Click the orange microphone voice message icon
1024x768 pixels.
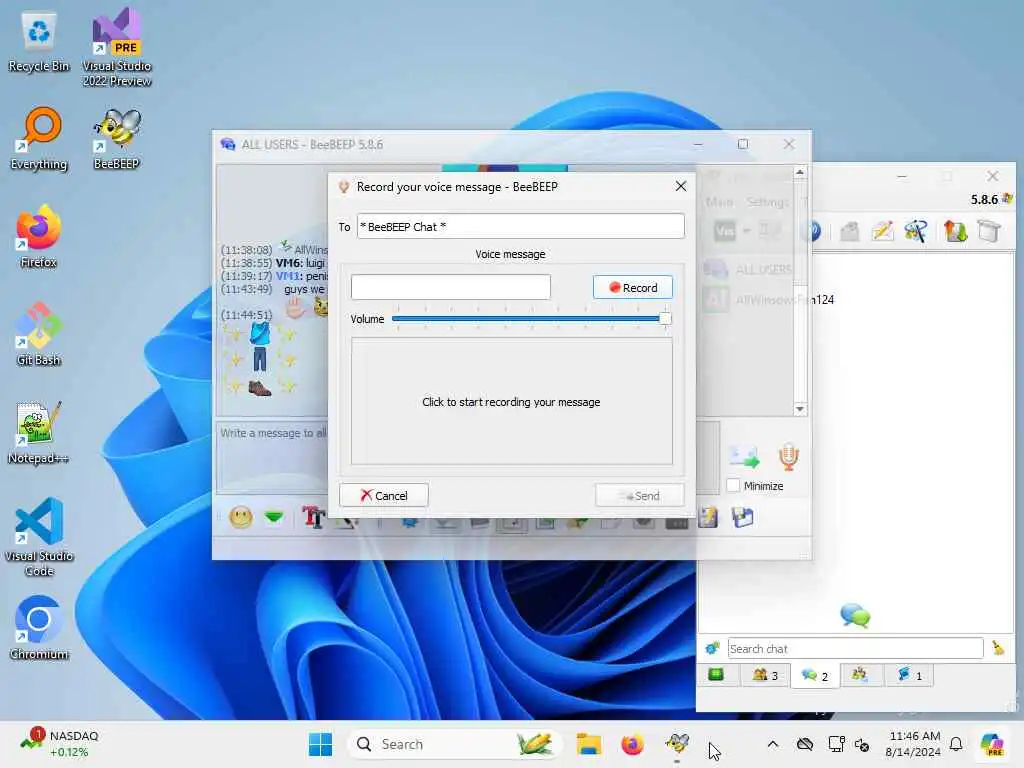788,456
